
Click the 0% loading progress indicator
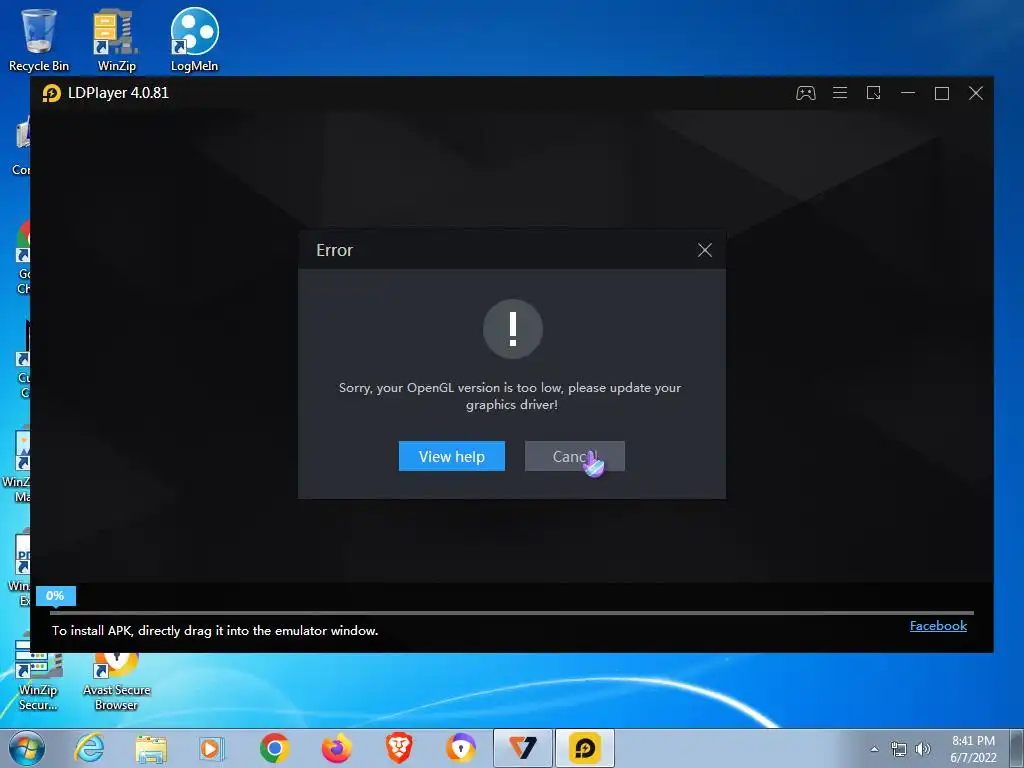point(56,596)
